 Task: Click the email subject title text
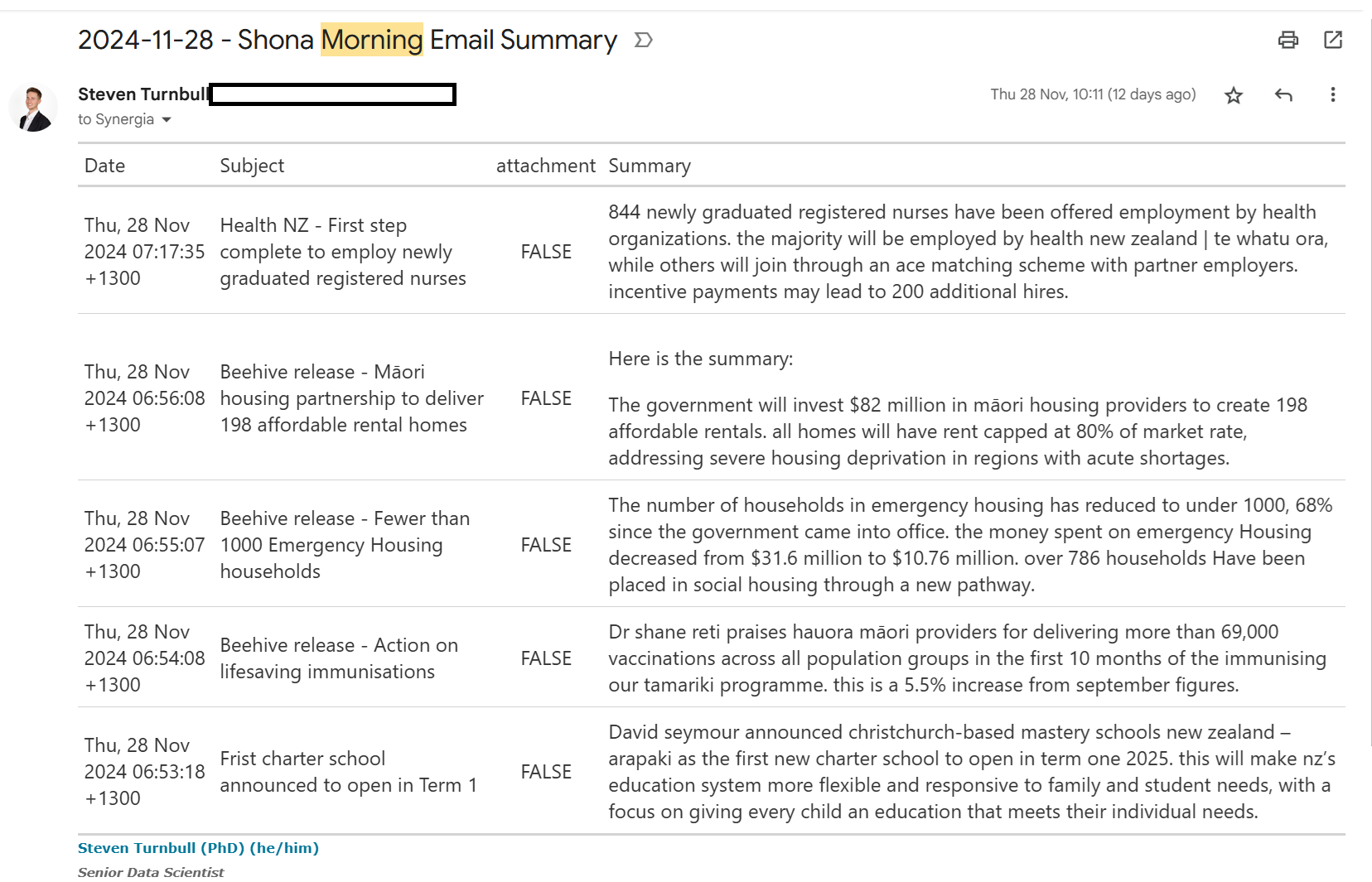[x=346, y=40]
